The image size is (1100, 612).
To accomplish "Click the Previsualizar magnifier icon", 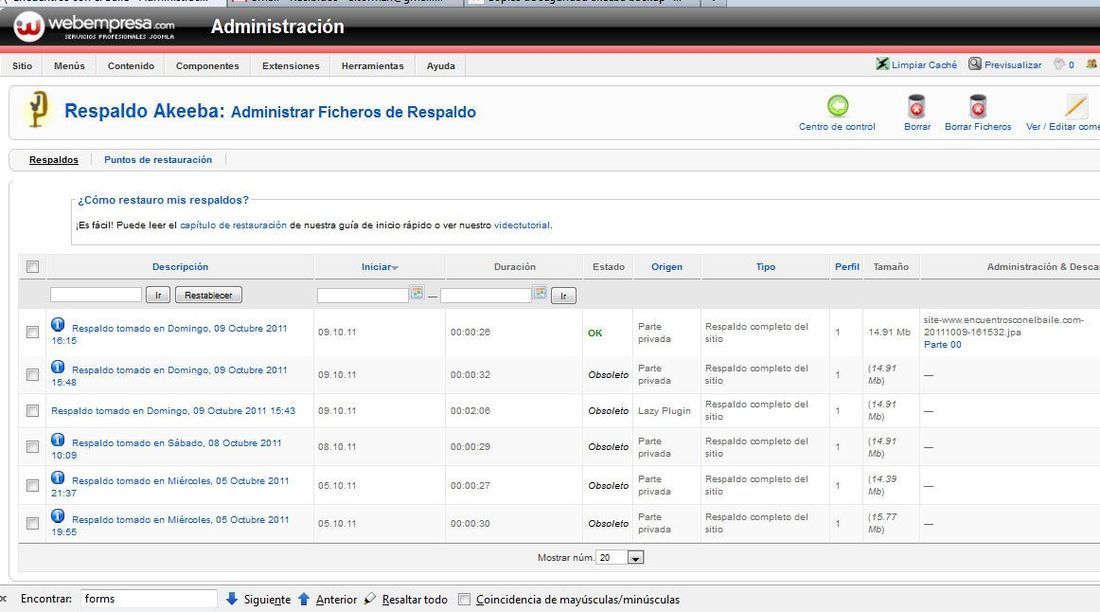I will 974,64.
